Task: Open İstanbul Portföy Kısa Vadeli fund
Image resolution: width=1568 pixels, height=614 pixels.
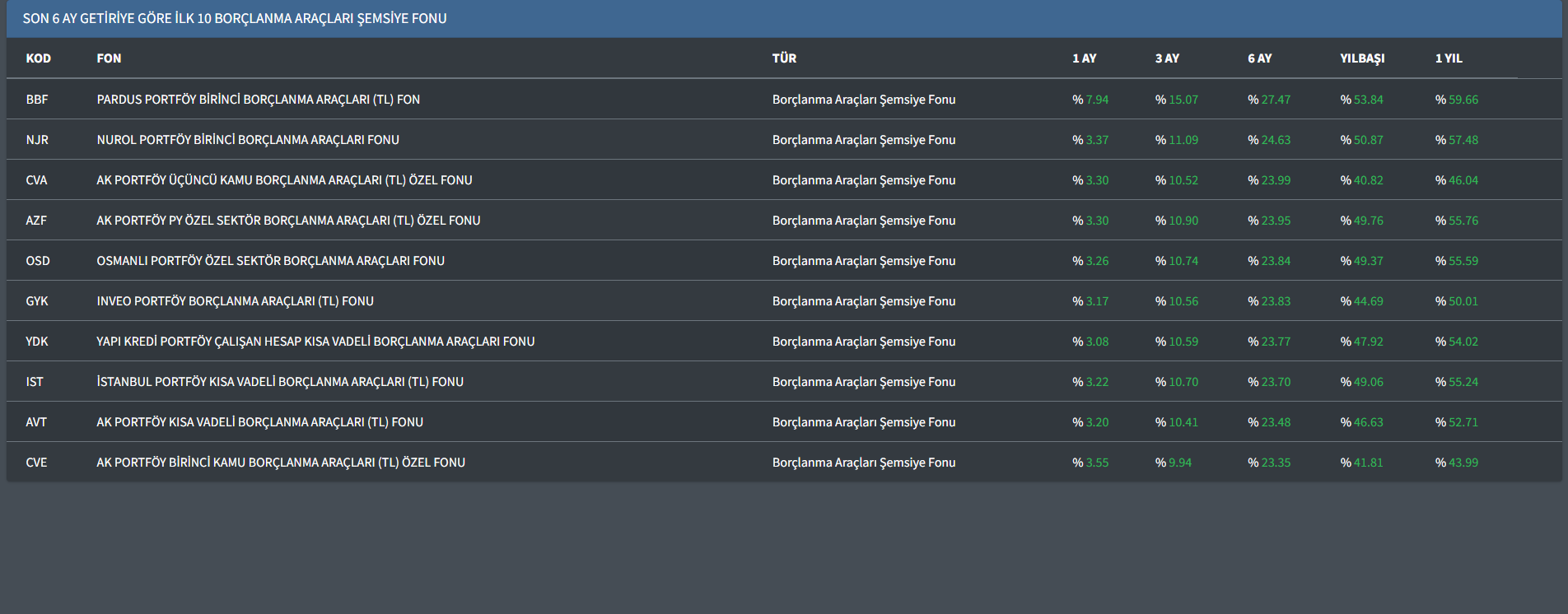Action: 280,382
